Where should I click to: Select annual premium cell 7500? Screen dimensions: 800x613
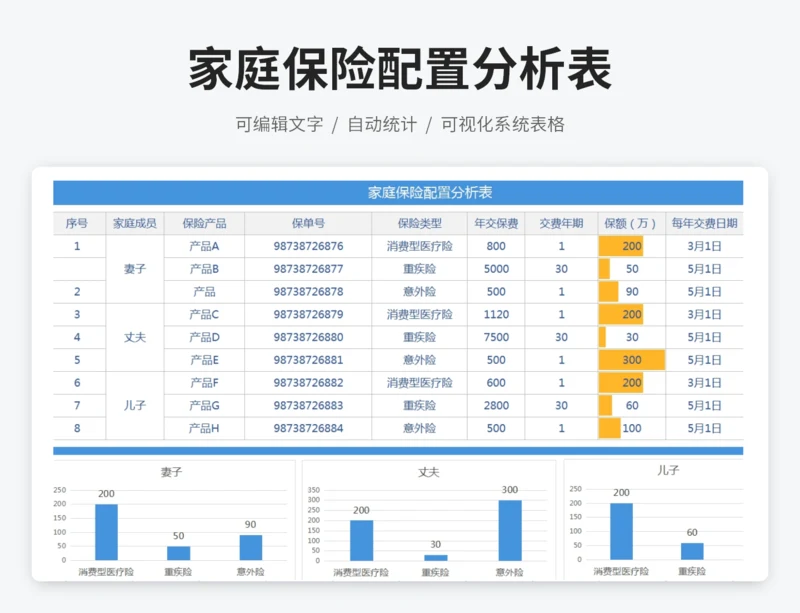(x=496, y=337)
